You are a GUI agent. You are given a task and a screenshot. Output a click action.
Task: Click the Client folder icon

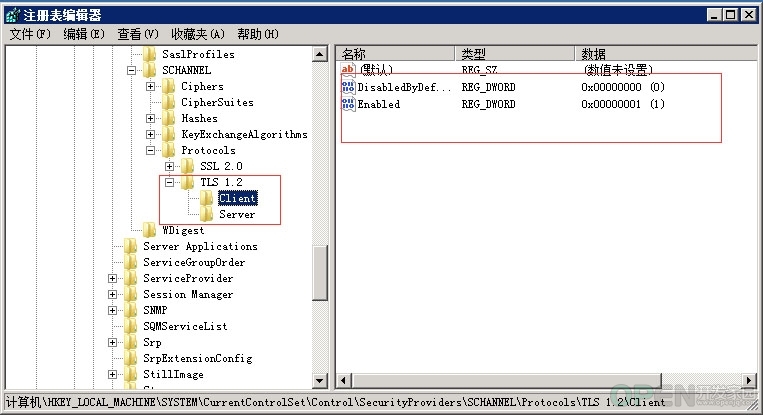tap(207, 198)
